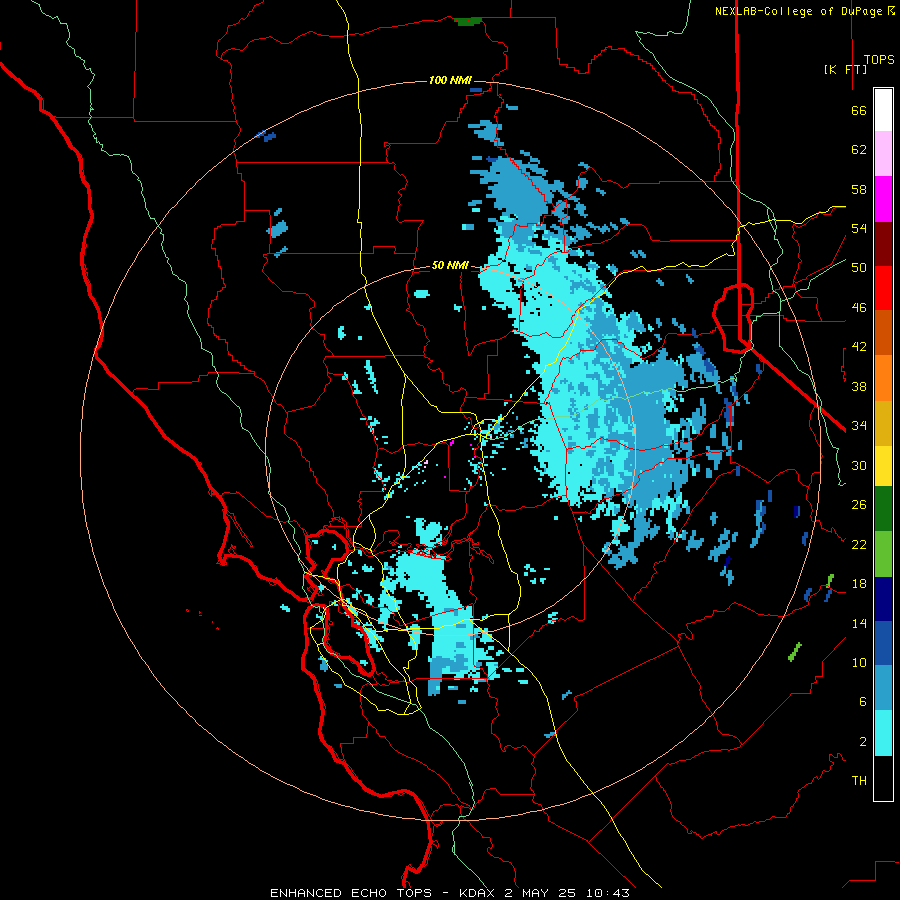Click the bright yellow legend swatch
Viewport: 900px width, 900px height.
pos(883,465)
